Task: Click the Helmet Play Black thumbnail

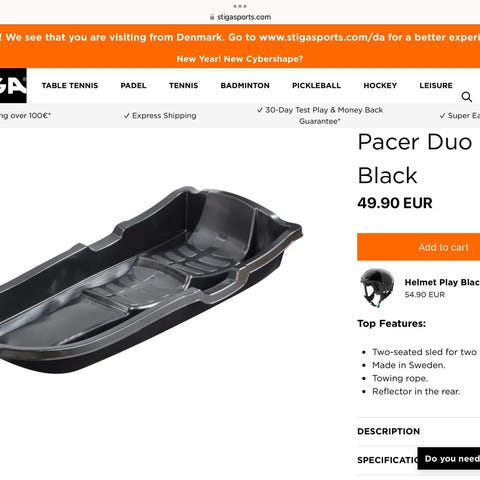Action: pos(377,287)
